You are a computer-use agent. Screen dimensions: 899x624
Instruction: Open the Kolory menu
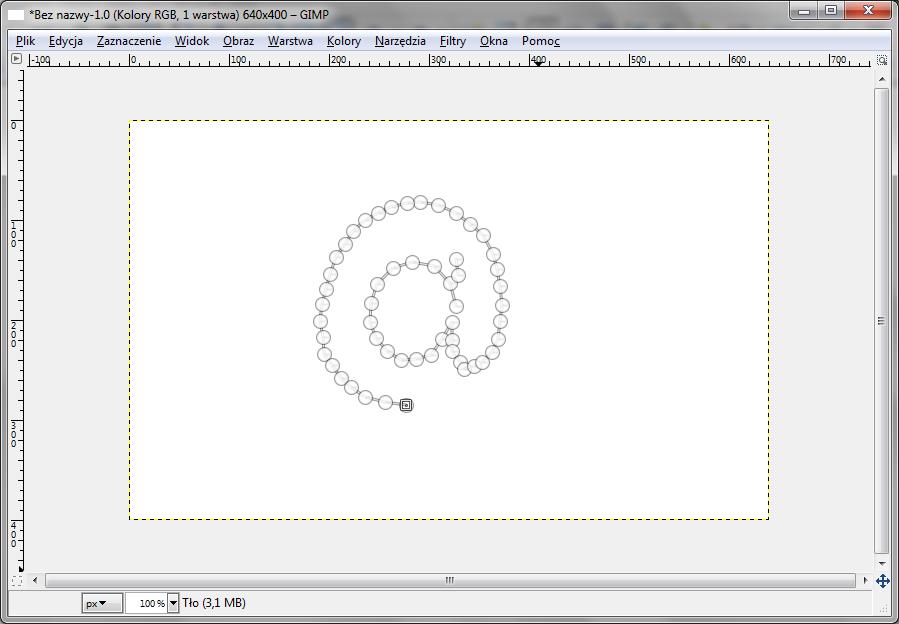click(344, 41)
